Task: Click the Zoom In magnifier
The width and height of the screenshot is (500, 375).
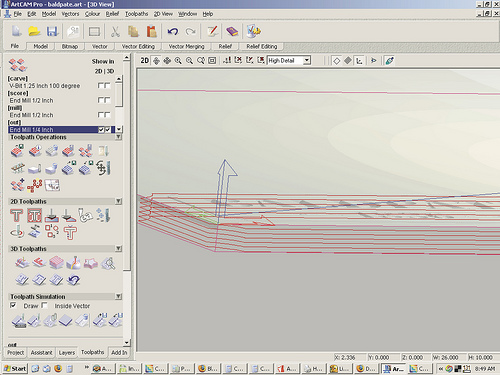Action: [x=178, y=61]
